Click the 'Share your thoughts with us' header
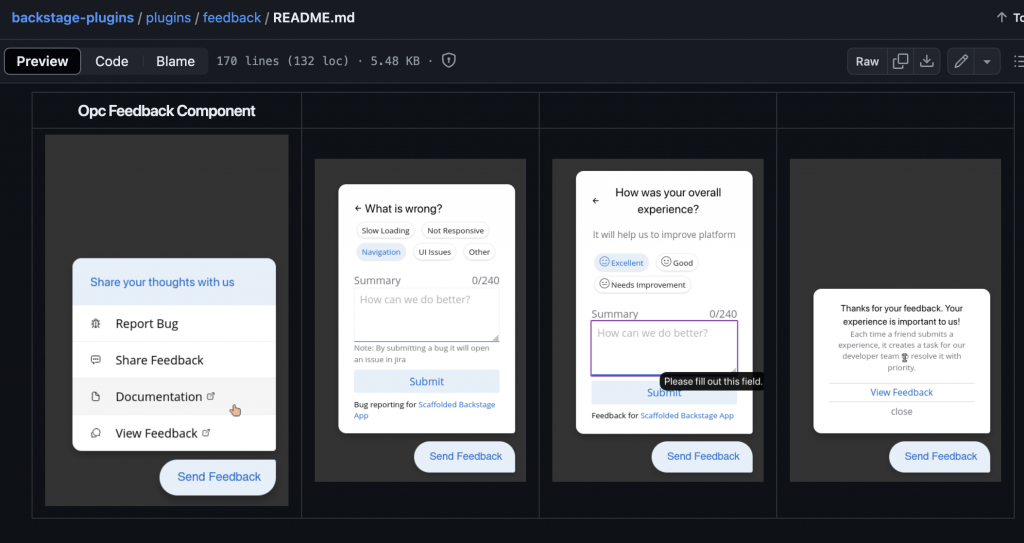 coord(162,282)
